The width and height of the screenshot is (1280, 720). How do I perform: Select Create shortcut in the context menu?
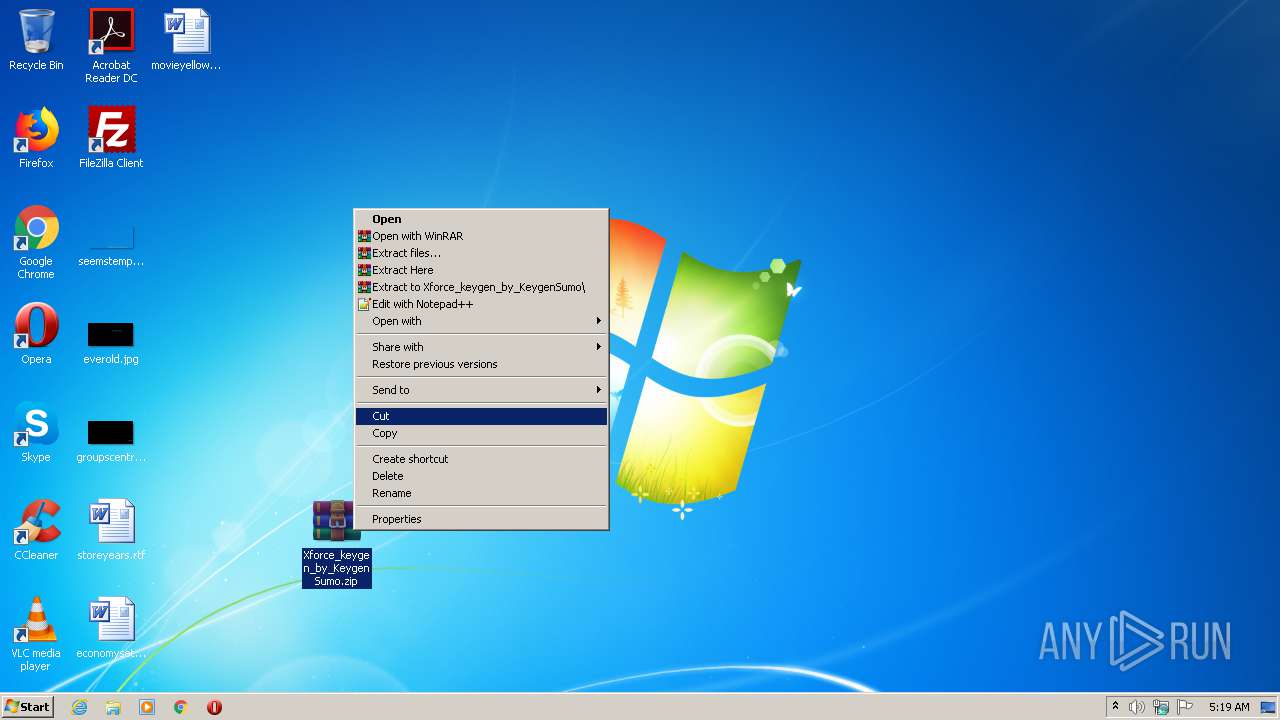(x=481, y=459)
